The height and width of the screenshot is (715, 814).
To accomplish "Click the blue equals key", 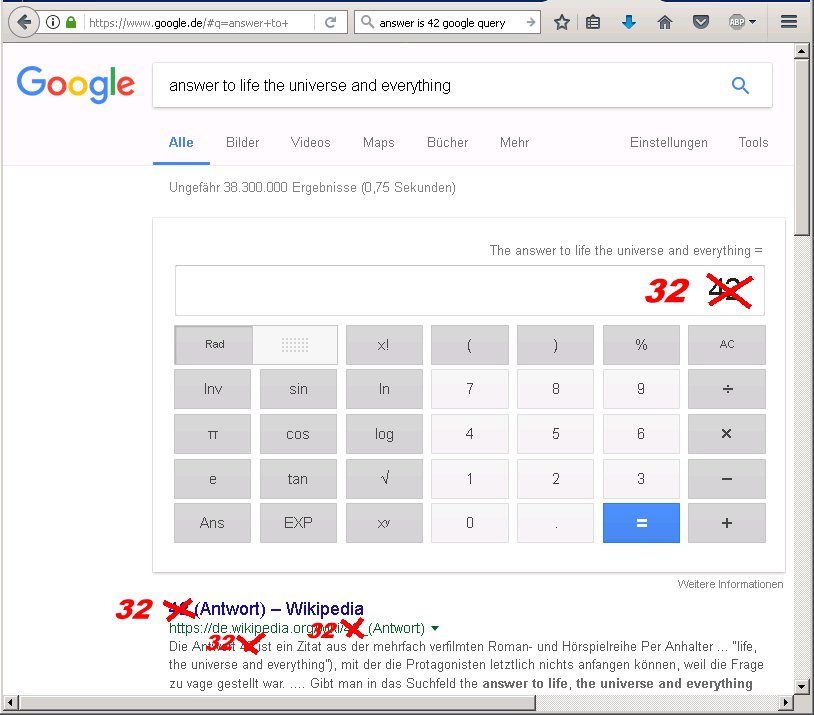I will [641, 523].
